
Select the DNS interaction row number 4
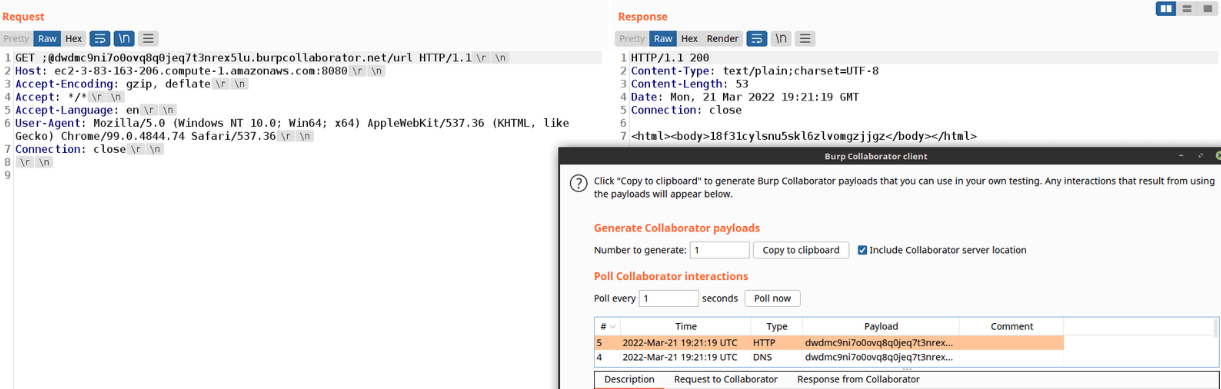tap(829, 357)
